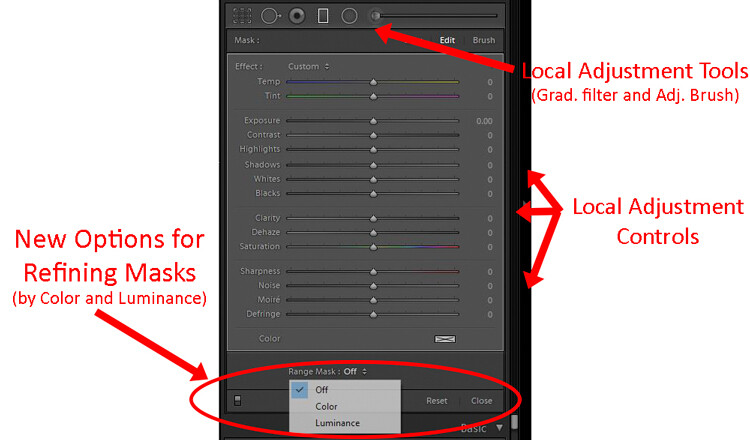The image size is (750, 440).
Task: Select the Crop Overlay tool icon
Action: (x=242, y=16)
